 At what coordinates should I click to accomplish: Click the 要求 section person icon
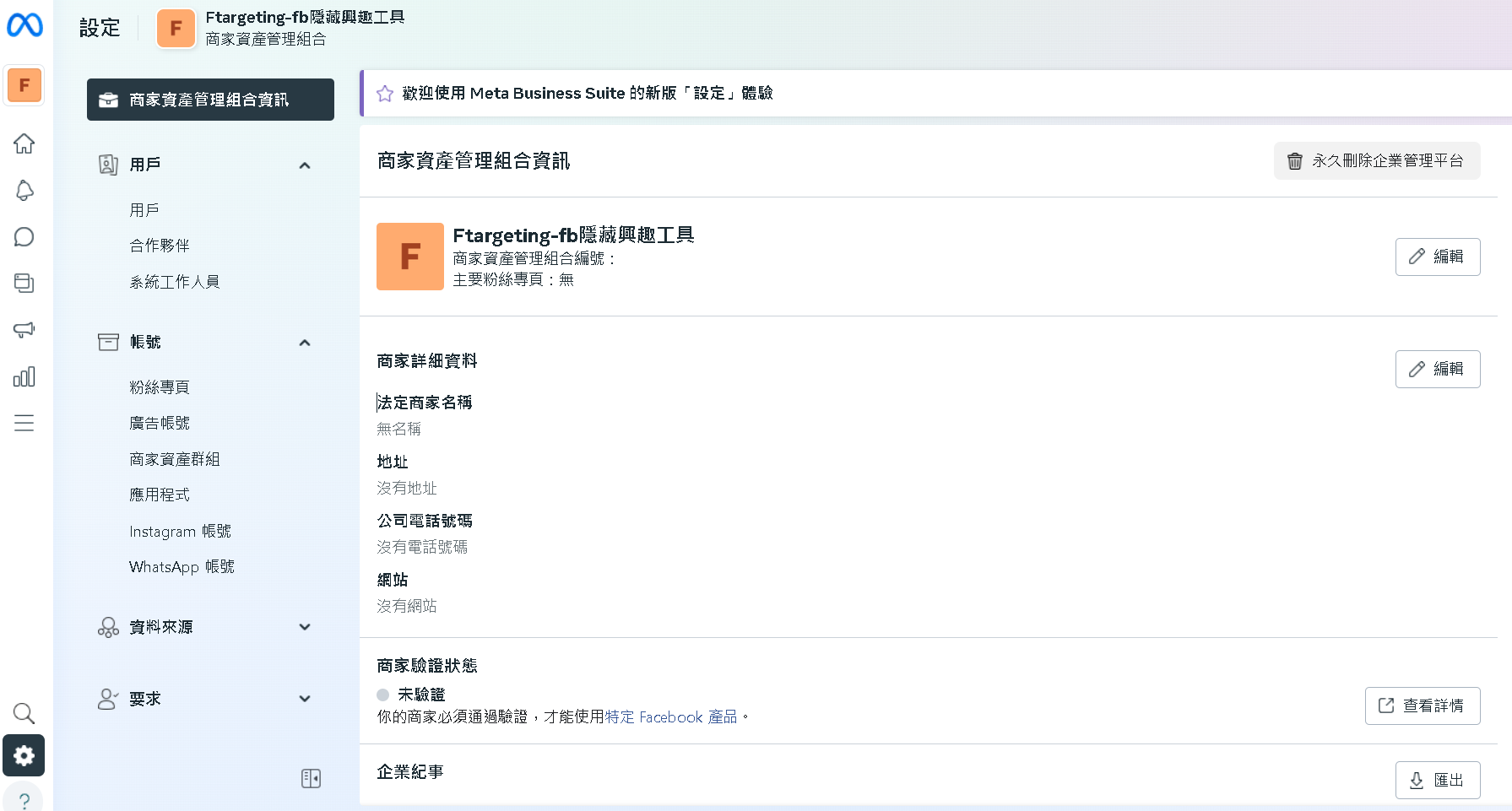tap(108, 699)
